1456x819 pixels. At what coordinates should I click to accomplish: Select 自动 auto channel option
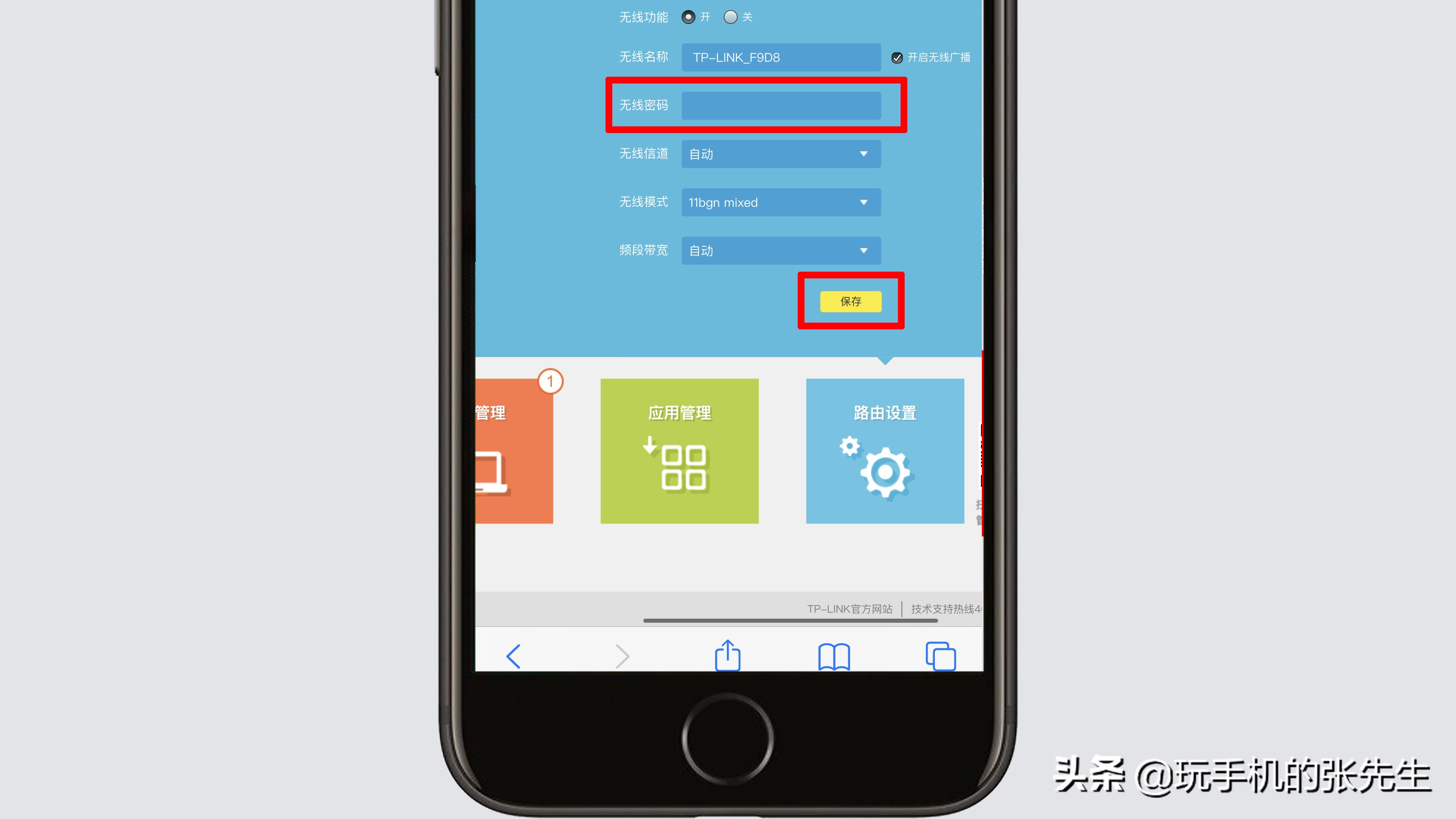click(781, 153)
